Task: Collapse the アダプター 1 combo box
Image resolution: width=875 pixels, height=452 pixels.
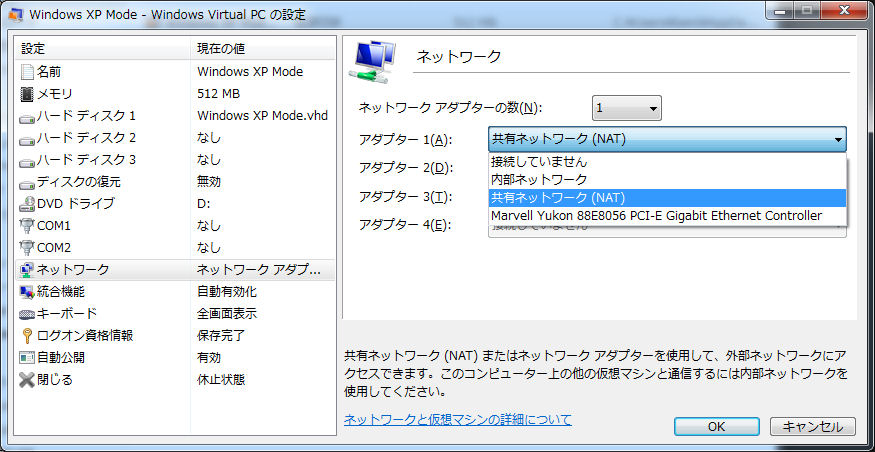Action: click(667, 139)
